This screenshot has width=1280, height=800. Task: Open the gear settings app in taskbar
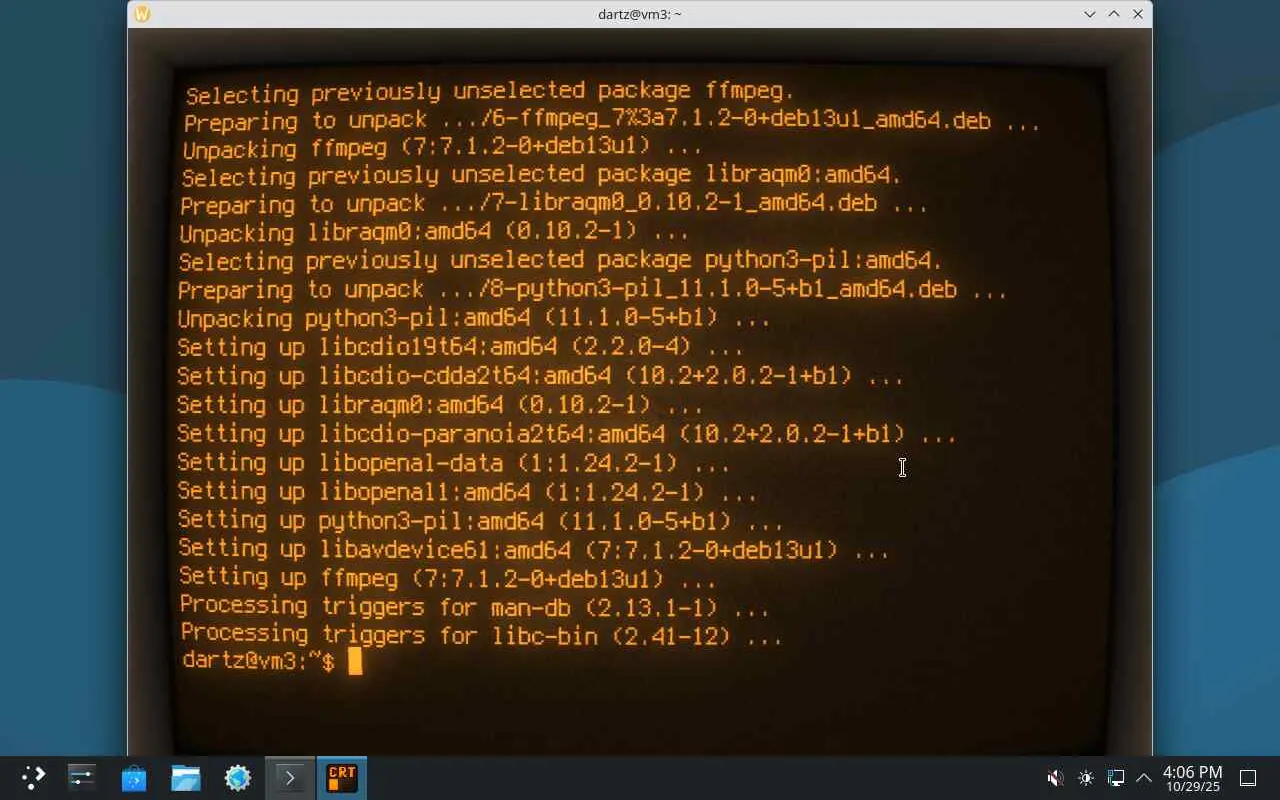coord(238,778)
